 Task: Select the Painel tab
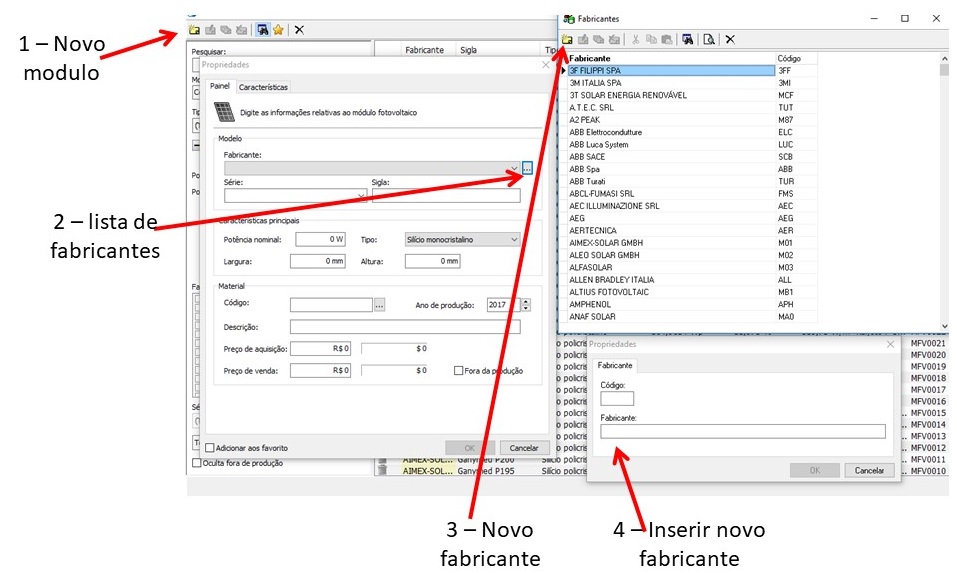click(219, 87)
